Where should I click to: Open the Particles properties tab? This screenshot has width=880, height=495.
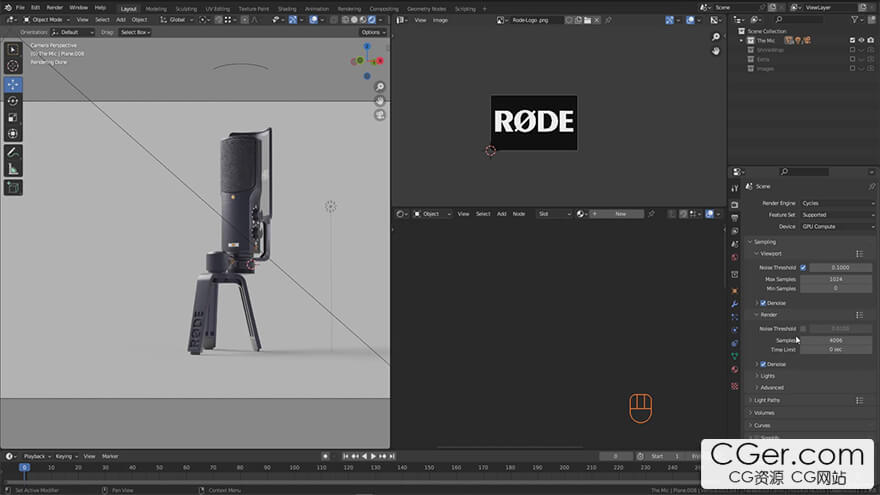(735, 317)
